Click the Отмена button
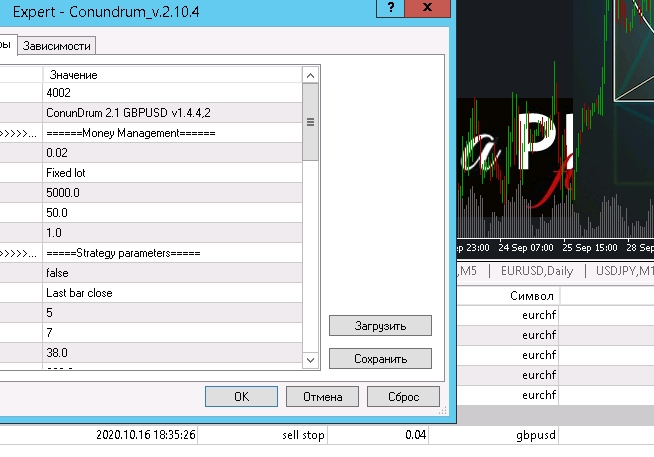The height and width of the screenshot is (457, 654). pos(322,397)
